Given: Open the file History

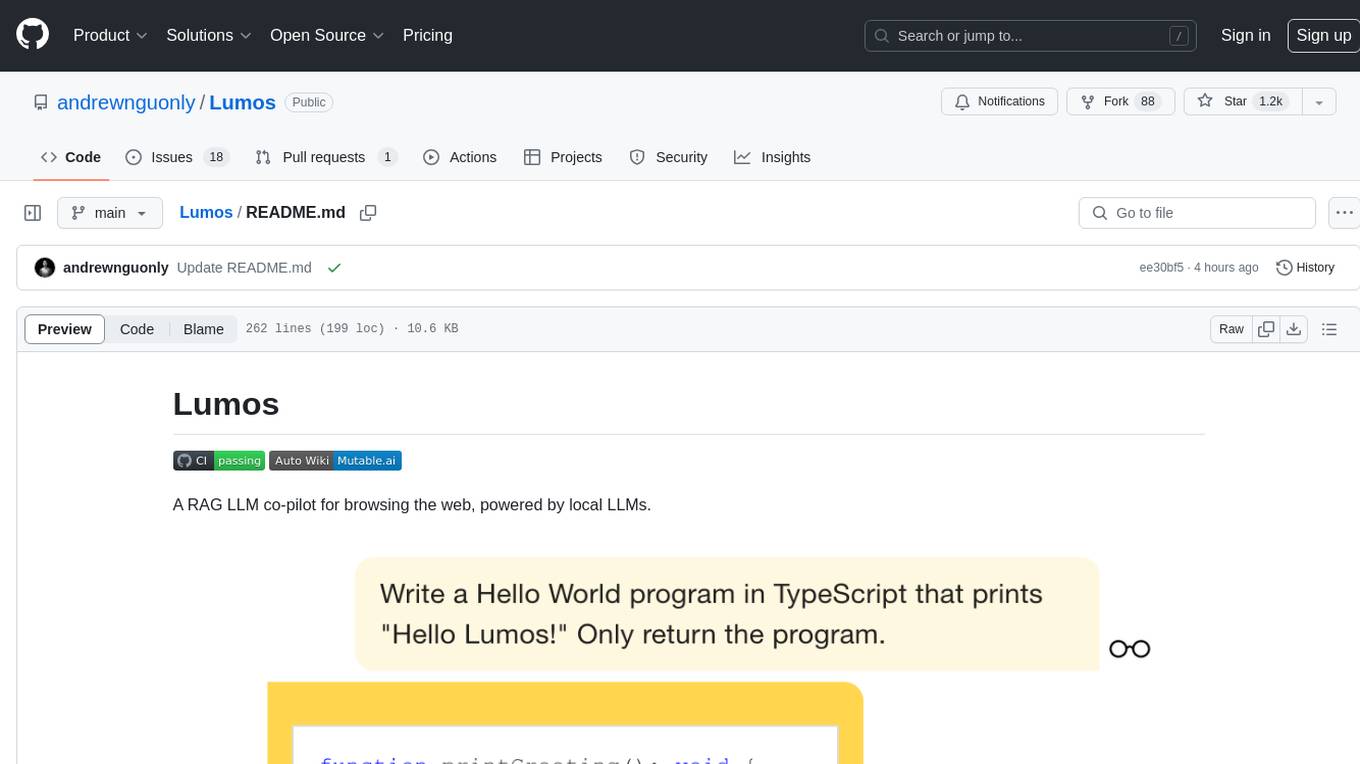Looking at the screenshot, I should 1305,268.
